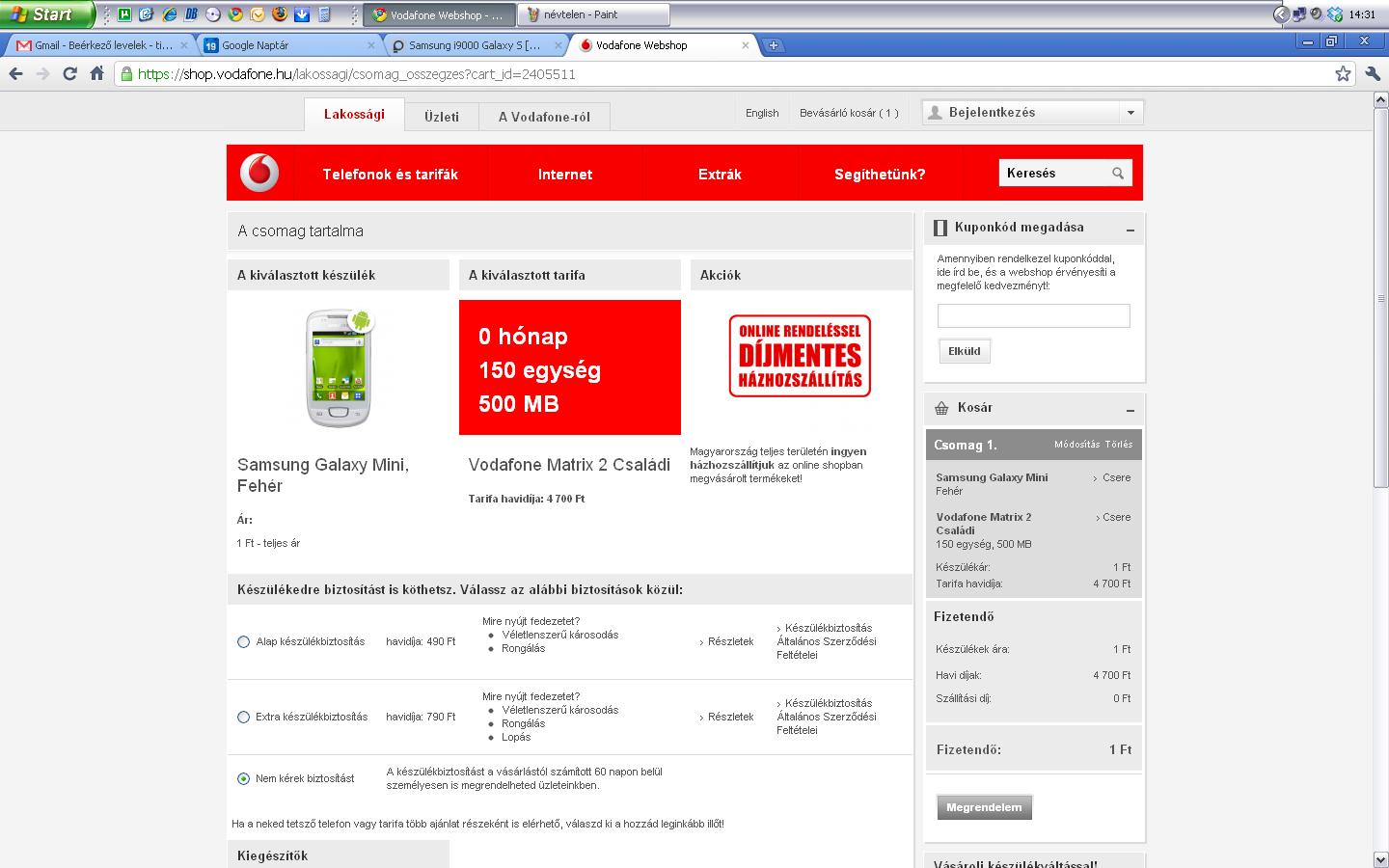Click Csere next to Samsung Galaxy Mini
This screenshot has width=1389, height=868.
pyautogui.click(x=1116, y=477)
